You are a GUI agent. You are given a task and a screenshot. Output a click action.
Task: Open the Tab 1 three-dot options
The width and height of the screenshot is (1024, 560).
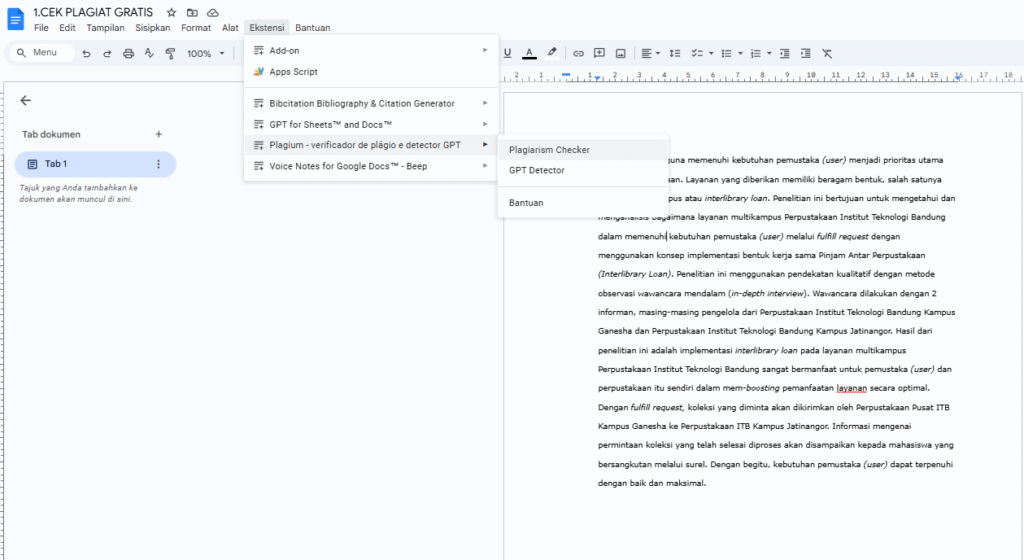158,164
